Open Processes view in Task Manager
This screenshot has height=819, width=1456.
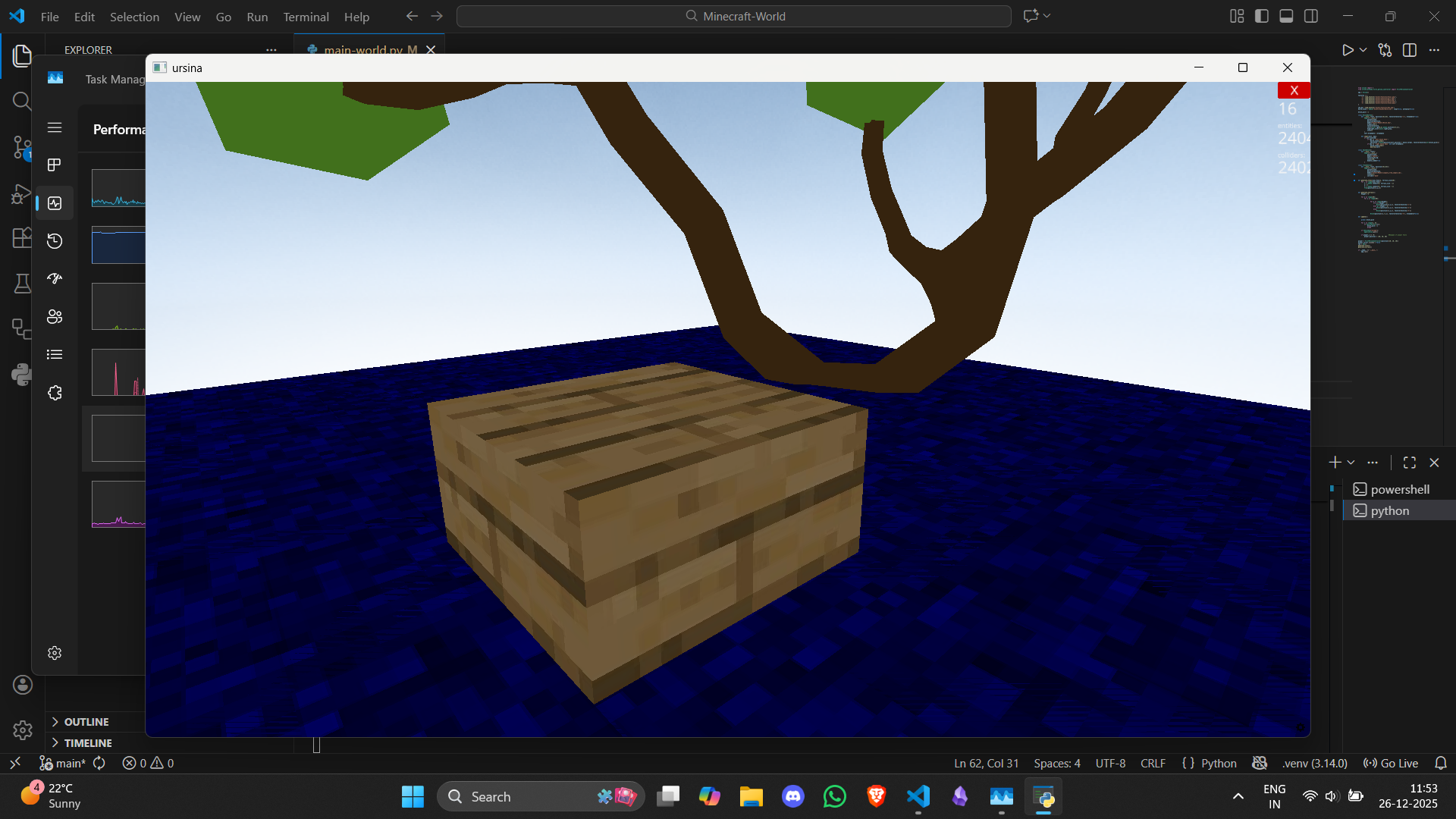click(x=55, y=165)
